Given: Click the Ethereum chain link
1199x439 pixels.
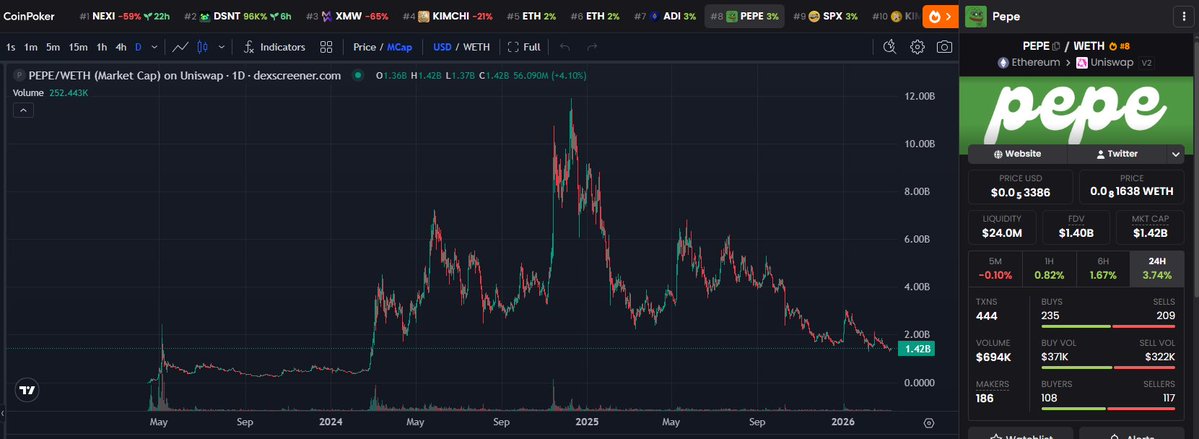Looking at the screenshot, I should 1029,63.
